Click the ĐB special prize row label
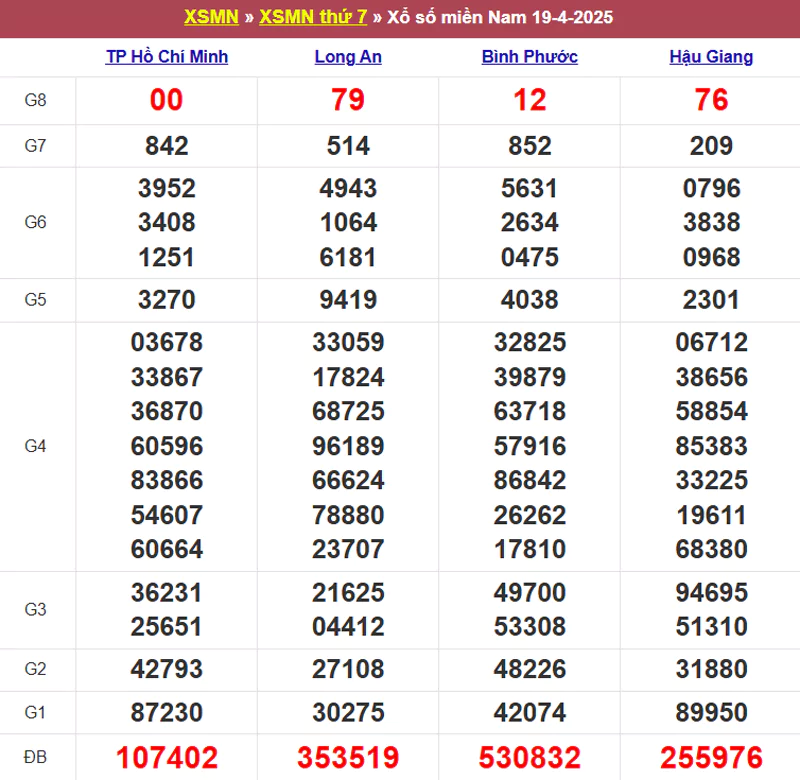The image size is (800, 780). 36,757
